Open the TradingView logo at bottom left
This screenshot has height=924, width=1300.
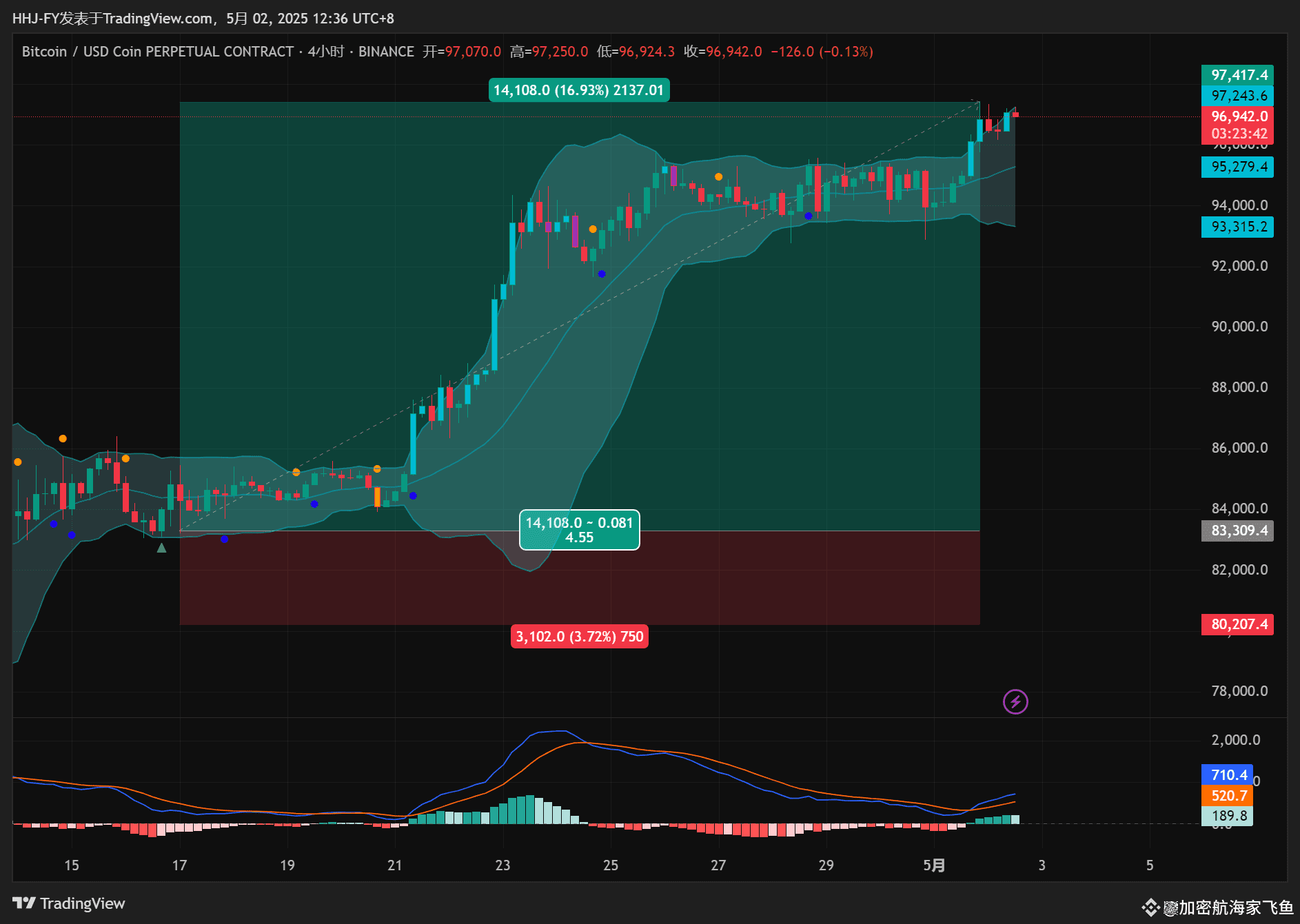pos(69,903)
